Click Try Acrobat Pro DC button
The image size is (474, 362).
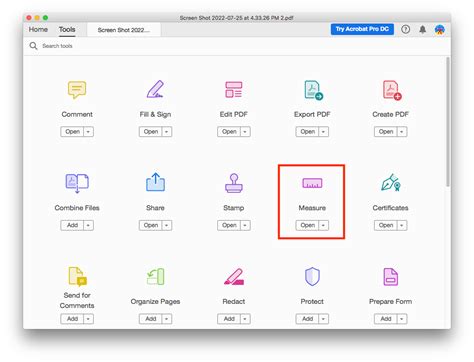pyautogui.click(x=362, y=29)
